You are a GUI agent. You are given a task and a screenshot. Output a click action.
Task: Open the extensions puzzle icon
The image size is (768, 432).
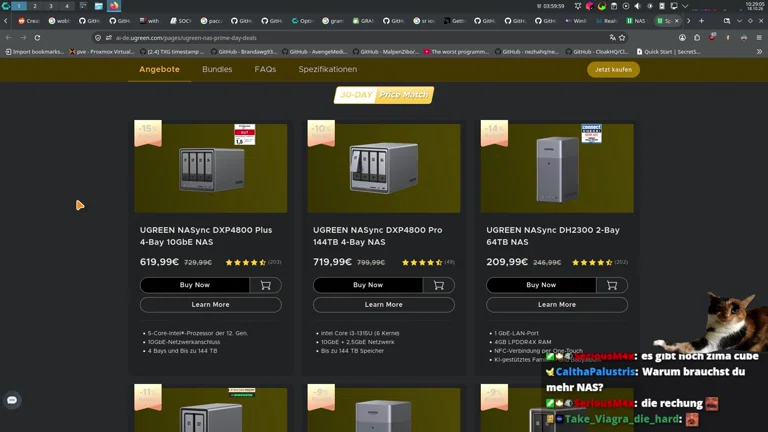697,38
